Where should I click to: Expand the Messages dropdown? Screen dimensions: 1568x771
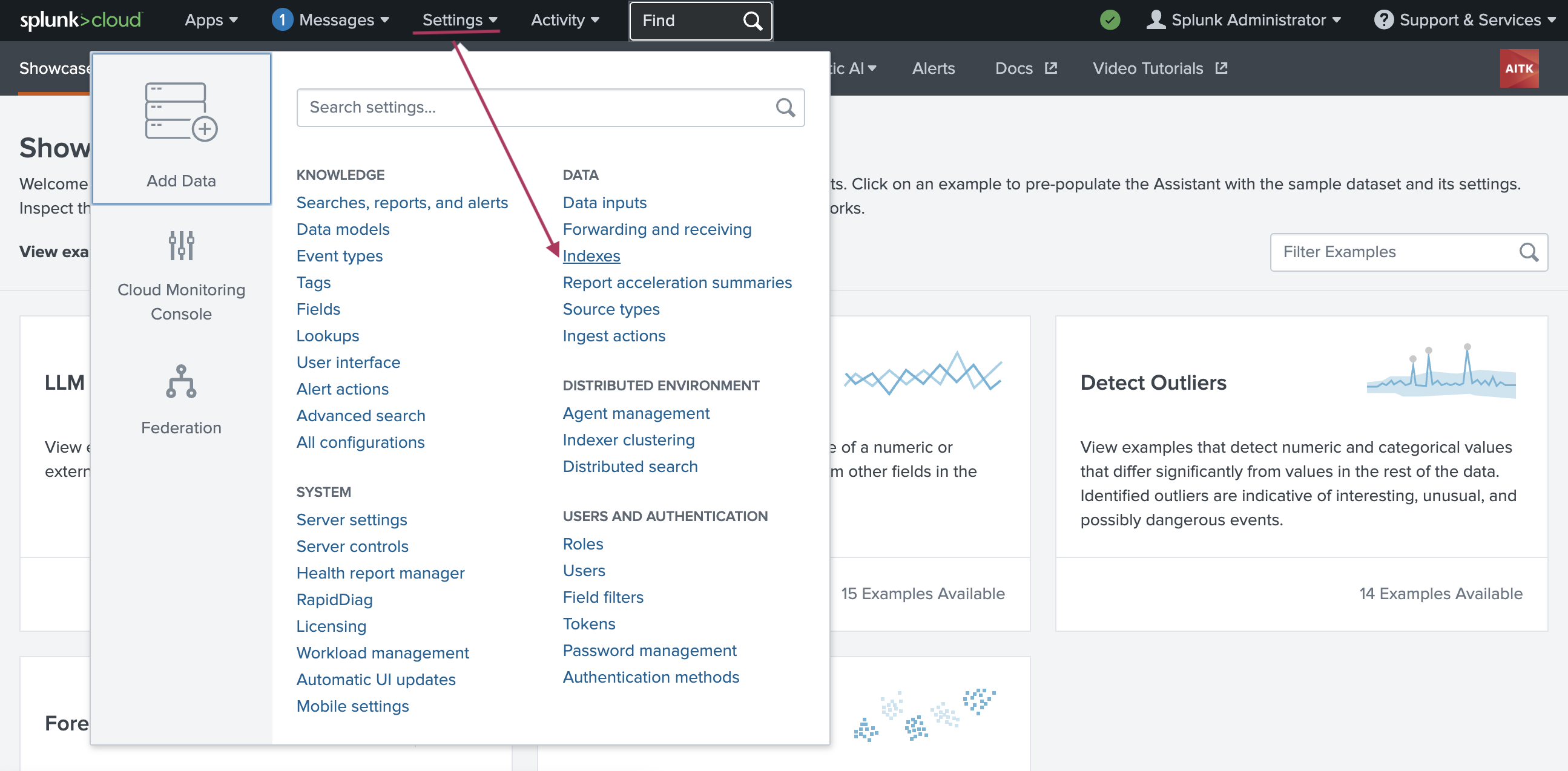[x=344, y=20]
